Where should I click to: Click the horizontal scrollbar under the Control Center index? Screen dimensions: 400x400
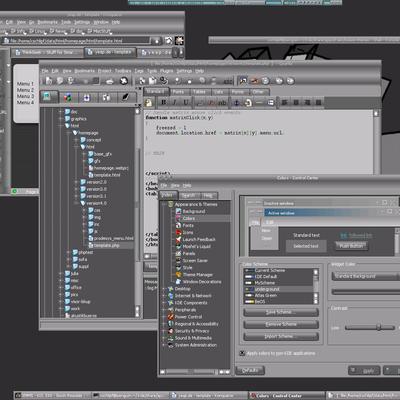[194, 372]
